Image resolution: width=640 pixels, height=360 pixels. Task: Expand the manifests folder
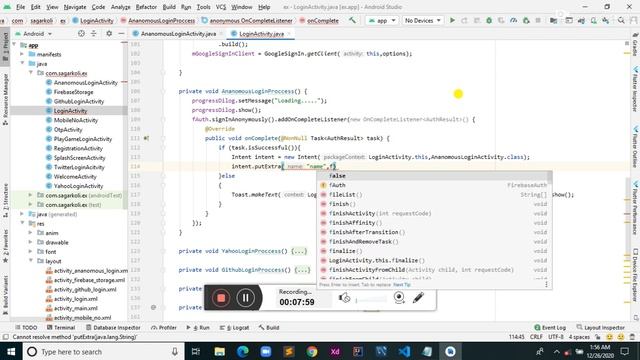[x=22, y=54]
